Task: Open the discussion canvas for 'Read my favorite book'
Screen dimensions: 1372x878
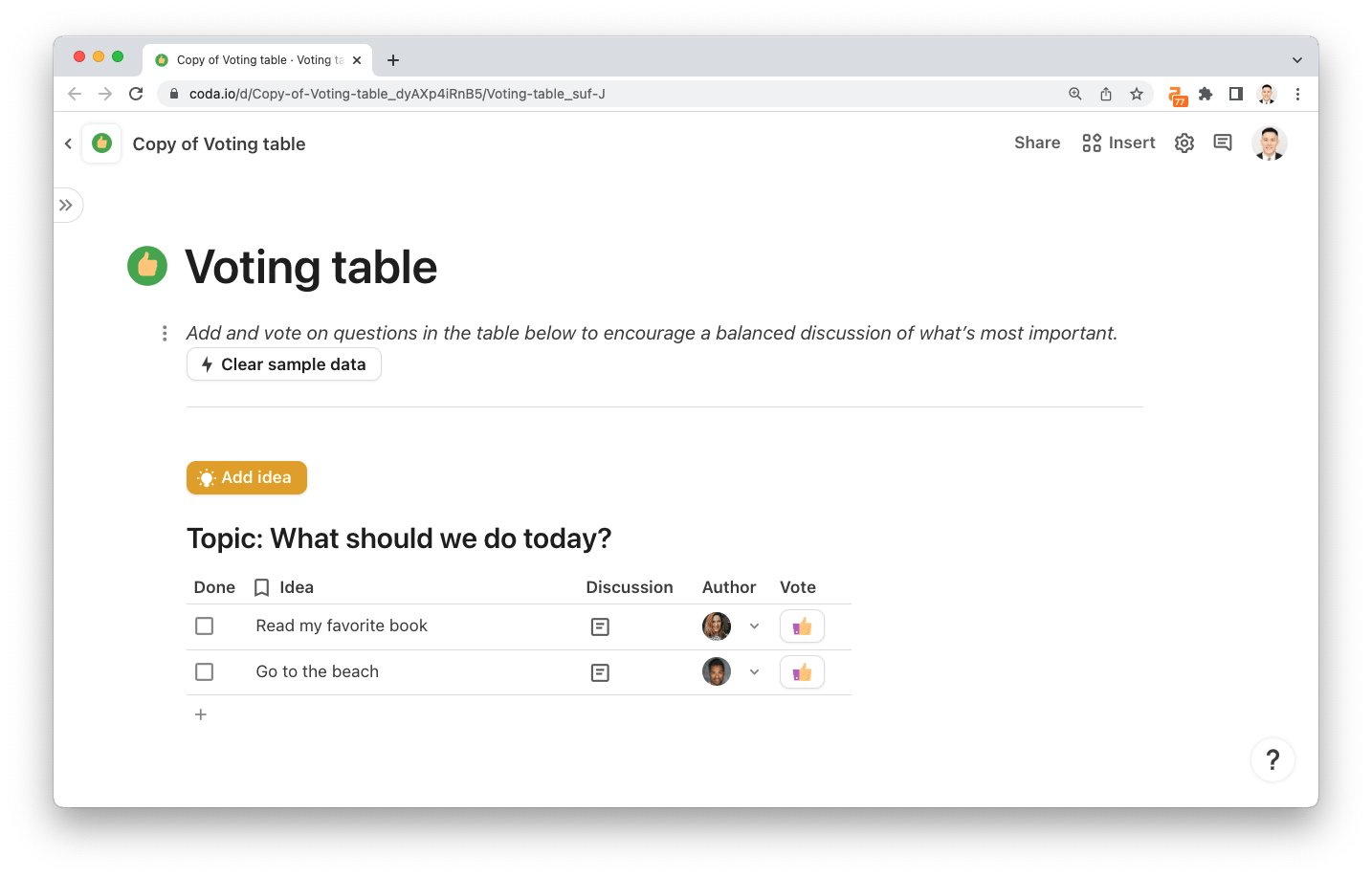Action: pos(600,626)
